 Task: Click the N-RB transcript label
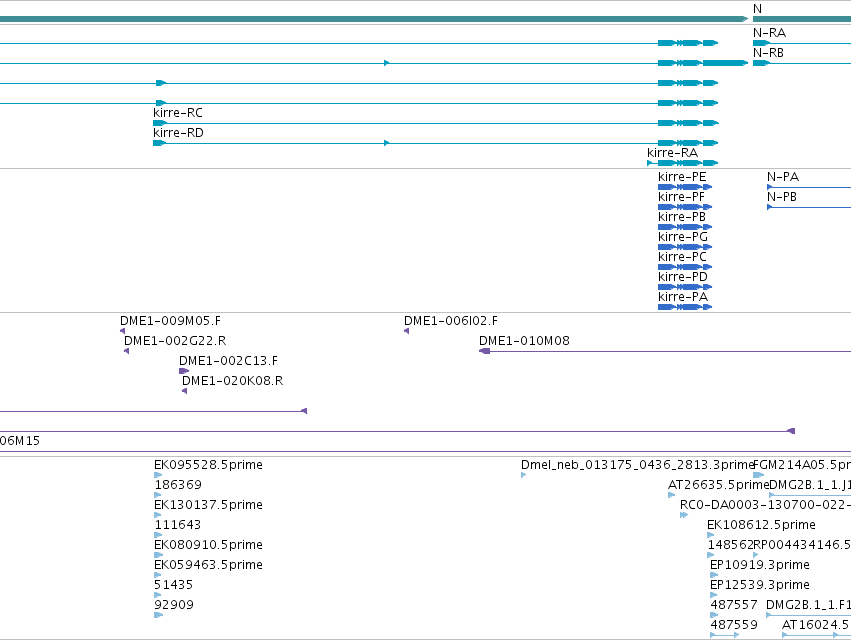pos(768,53)
